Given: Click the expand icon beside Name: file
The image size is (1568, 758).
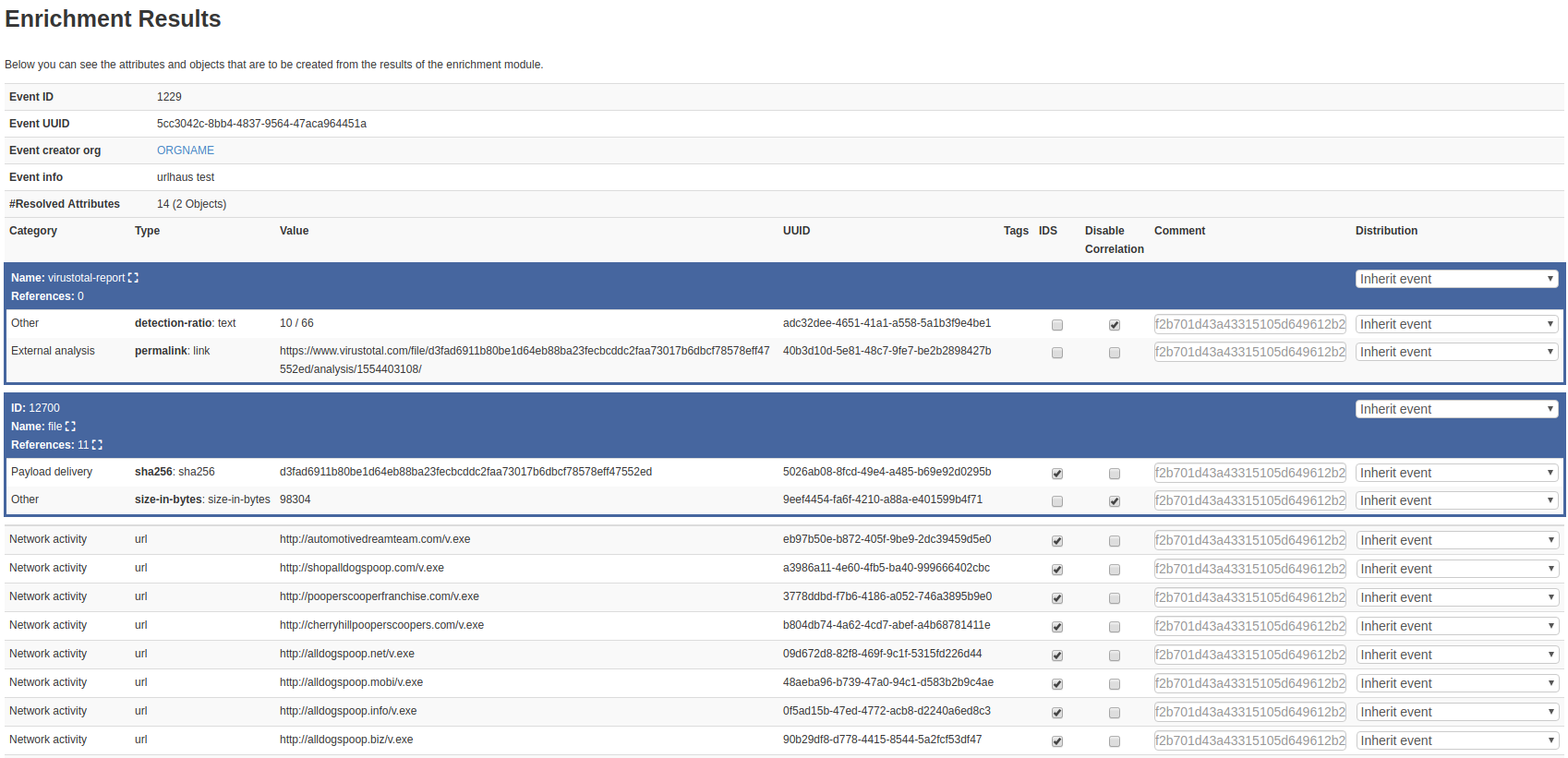Looking at the screenshot, I should click(70, 427).
